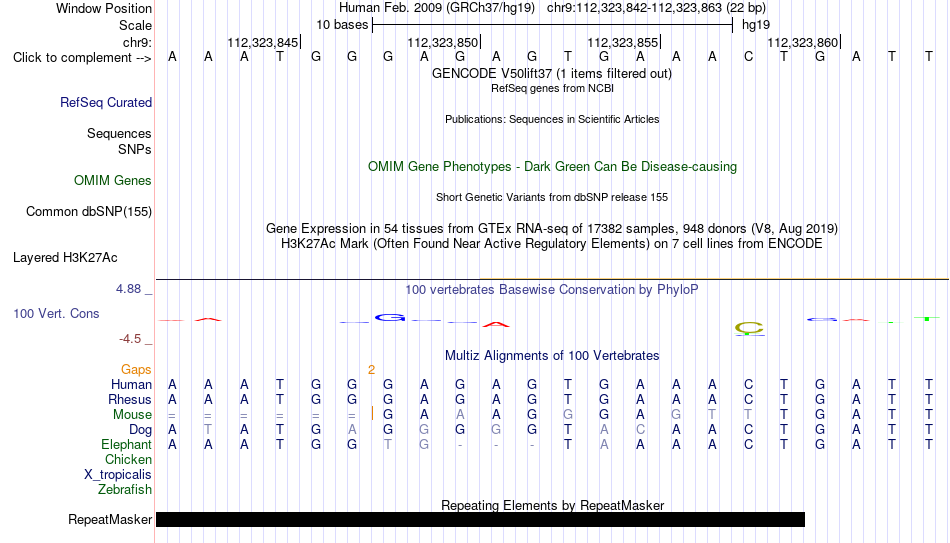Click the 112,323,860 ruler coordinate

click(803, 42)
